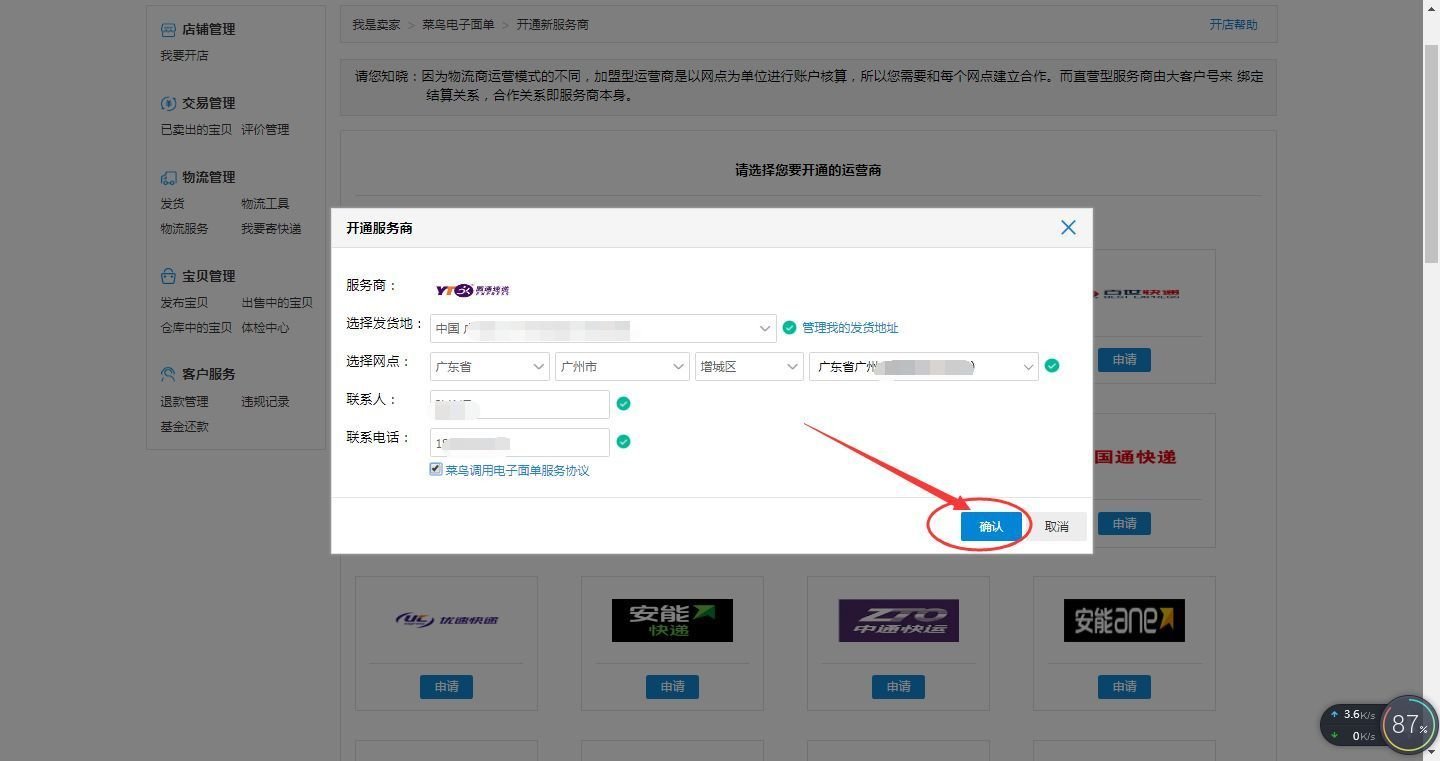Click the 物流管理 truck icon
This screenshot has height=761, width=1440.
coord(168,177)
